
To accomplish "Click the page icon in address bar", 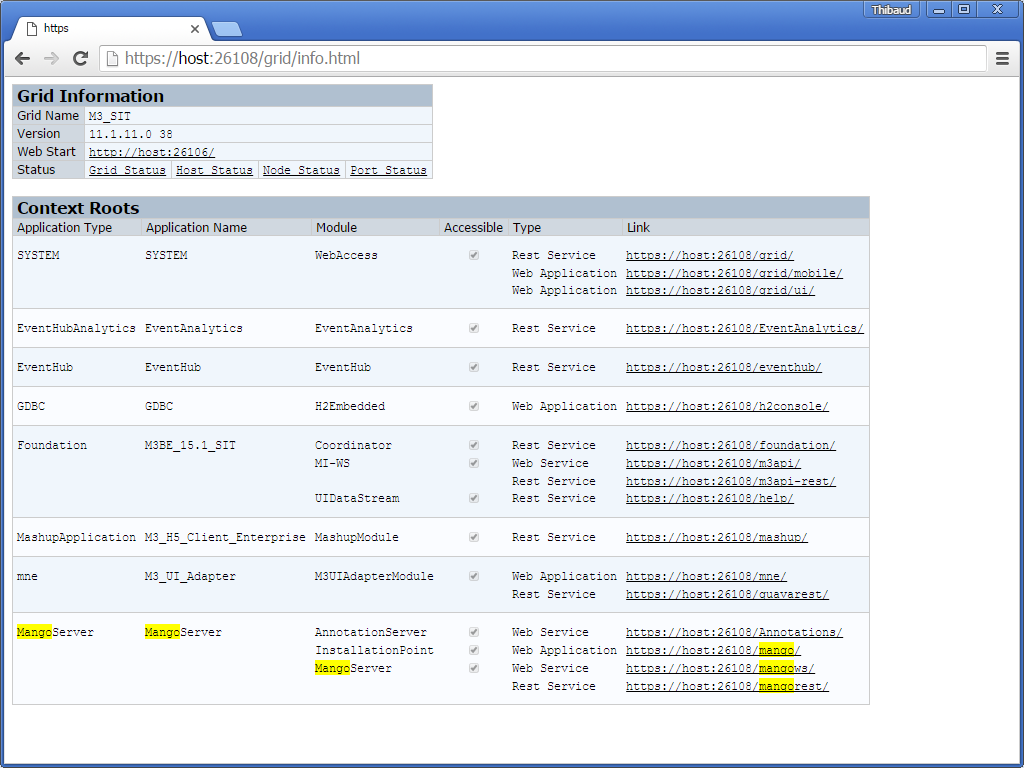I will tap(112, 59).
